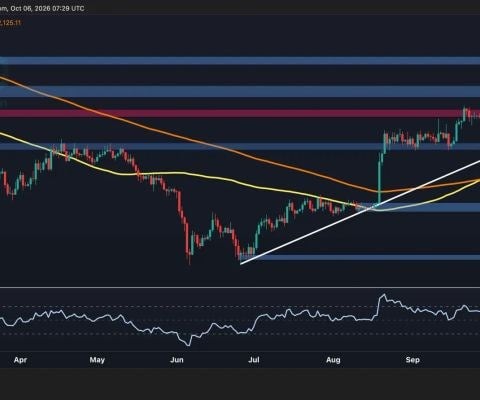Click the Jun label on time axis
Image resolution: width=480 pixels, height=400 pixels.
pos(177,360)
